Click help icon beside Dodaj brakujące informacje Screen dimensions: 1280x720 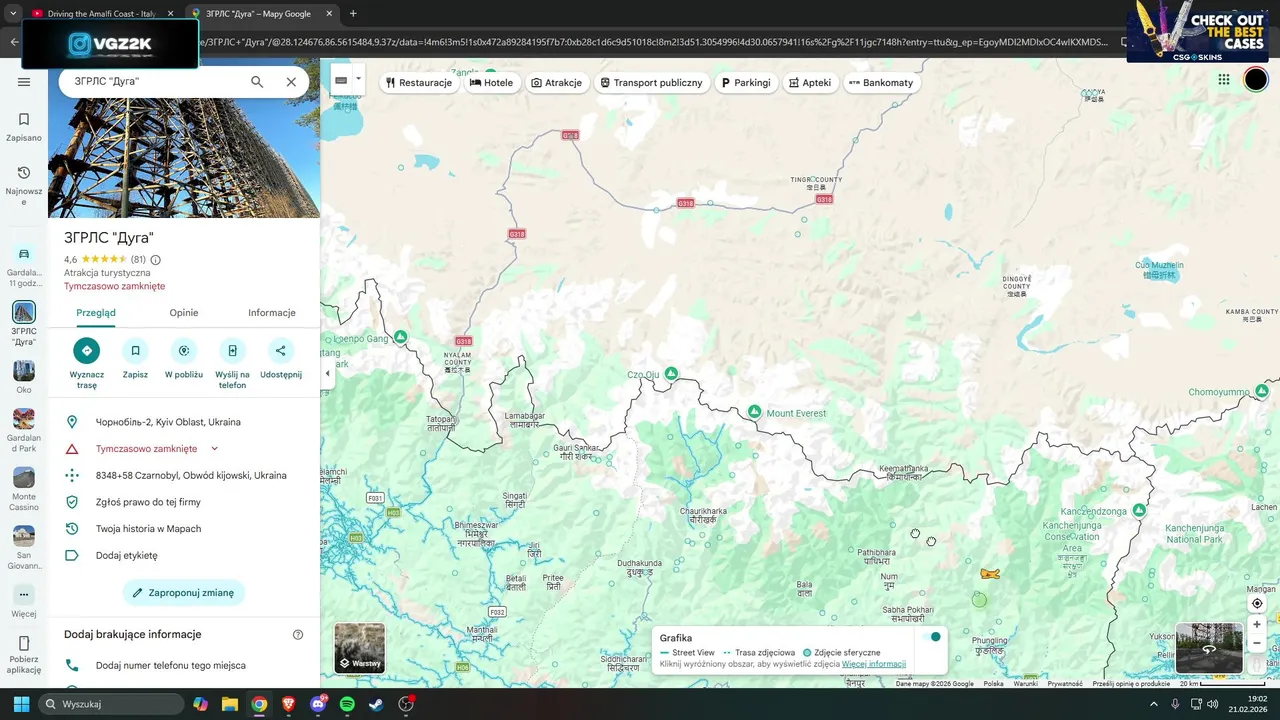point(298,635)
